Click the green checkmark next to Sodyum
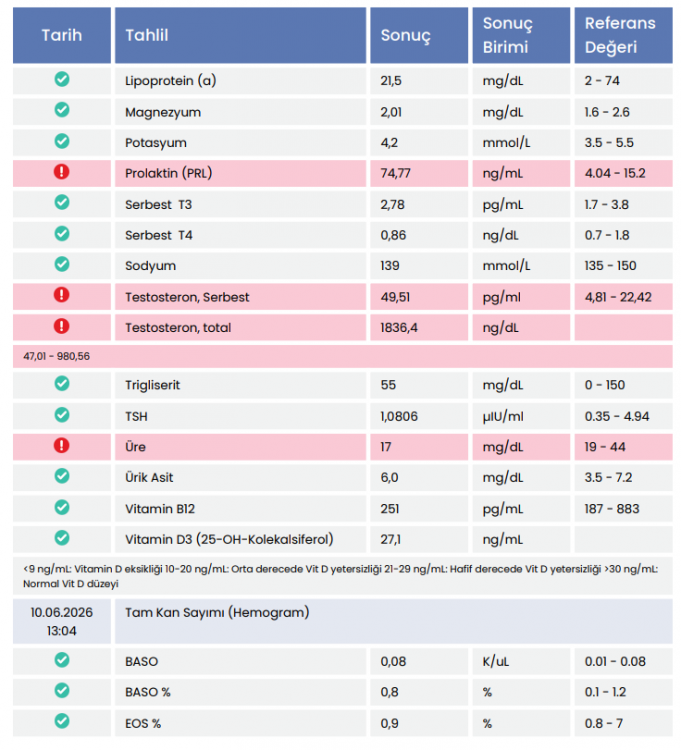This screenshot has width=681, height=750. 62,264
